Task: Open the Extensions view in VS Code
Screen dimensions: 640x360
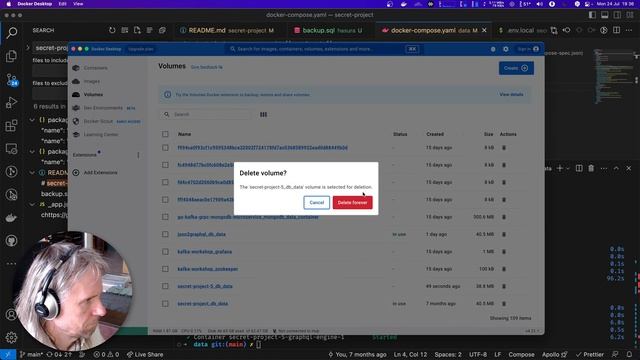Action: (x=11, y=125)
